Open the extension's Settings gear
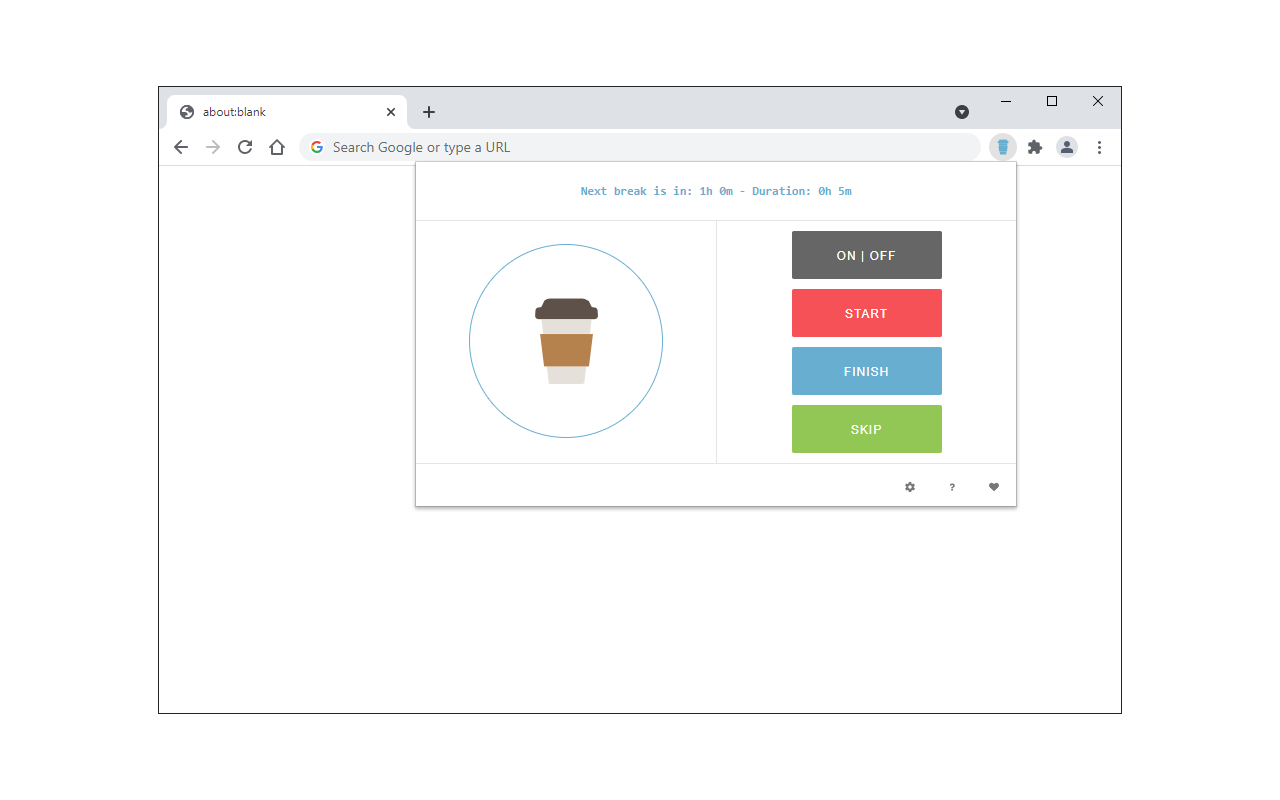1280x800 pixels. (909, 487)
